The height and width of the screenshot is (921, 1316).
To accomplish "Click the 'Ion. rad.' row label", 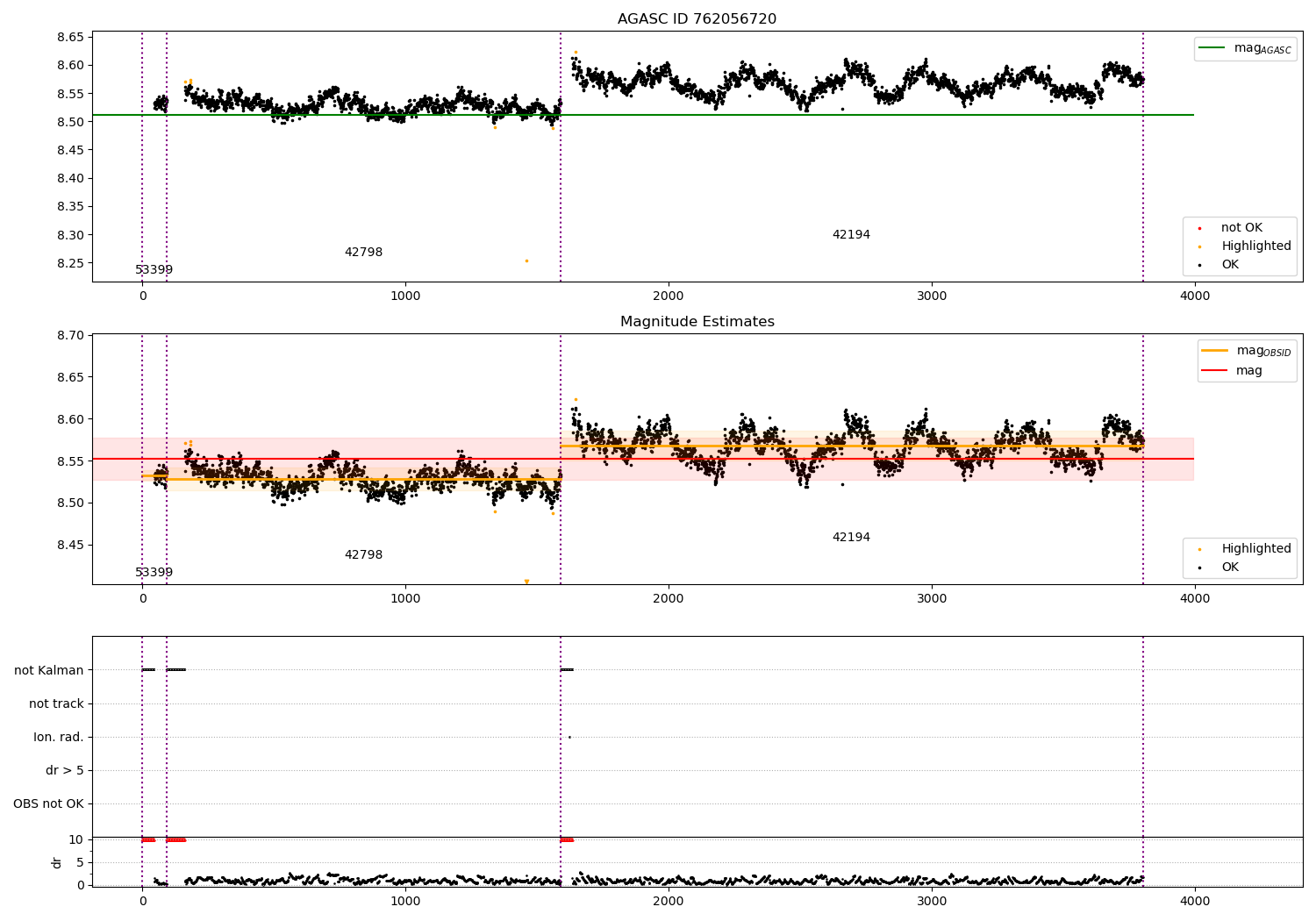I will 59,737.
